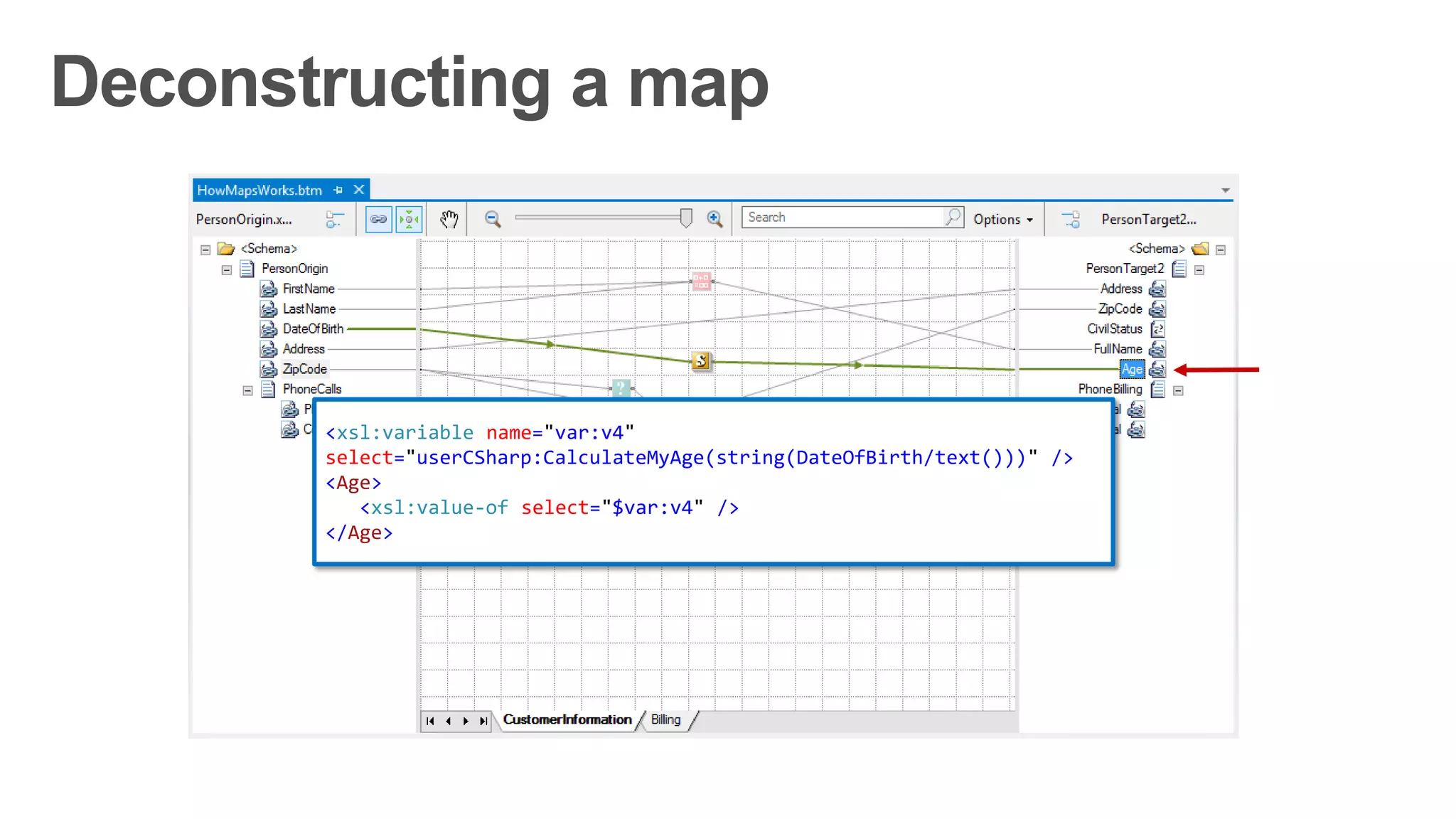
Task: Click the zoom level slider handle
Action: (686, 218)
